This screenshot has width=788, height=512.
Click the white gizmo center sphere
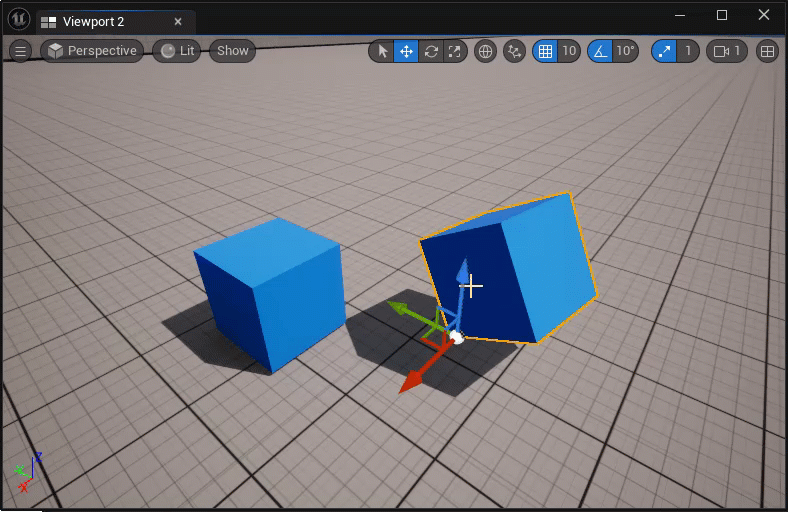click(x=456, y=337)
